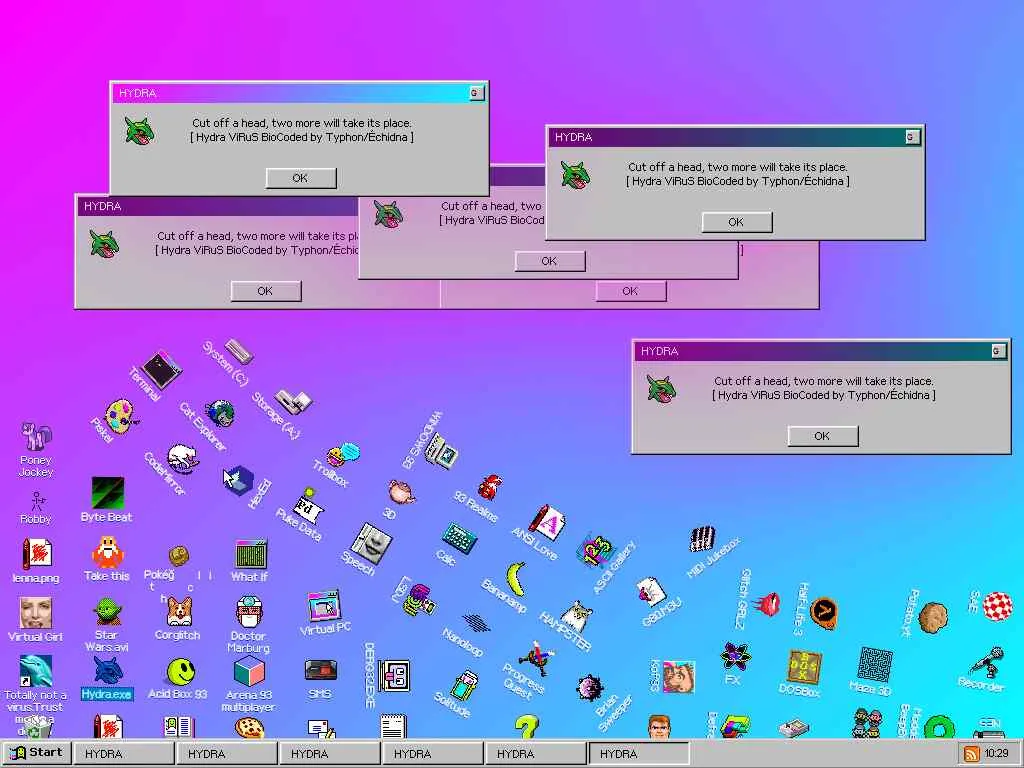Open the Piskel paint palette icon
Image resolution: width=1024 pixels, height=768 pixels.
[120, 417]
